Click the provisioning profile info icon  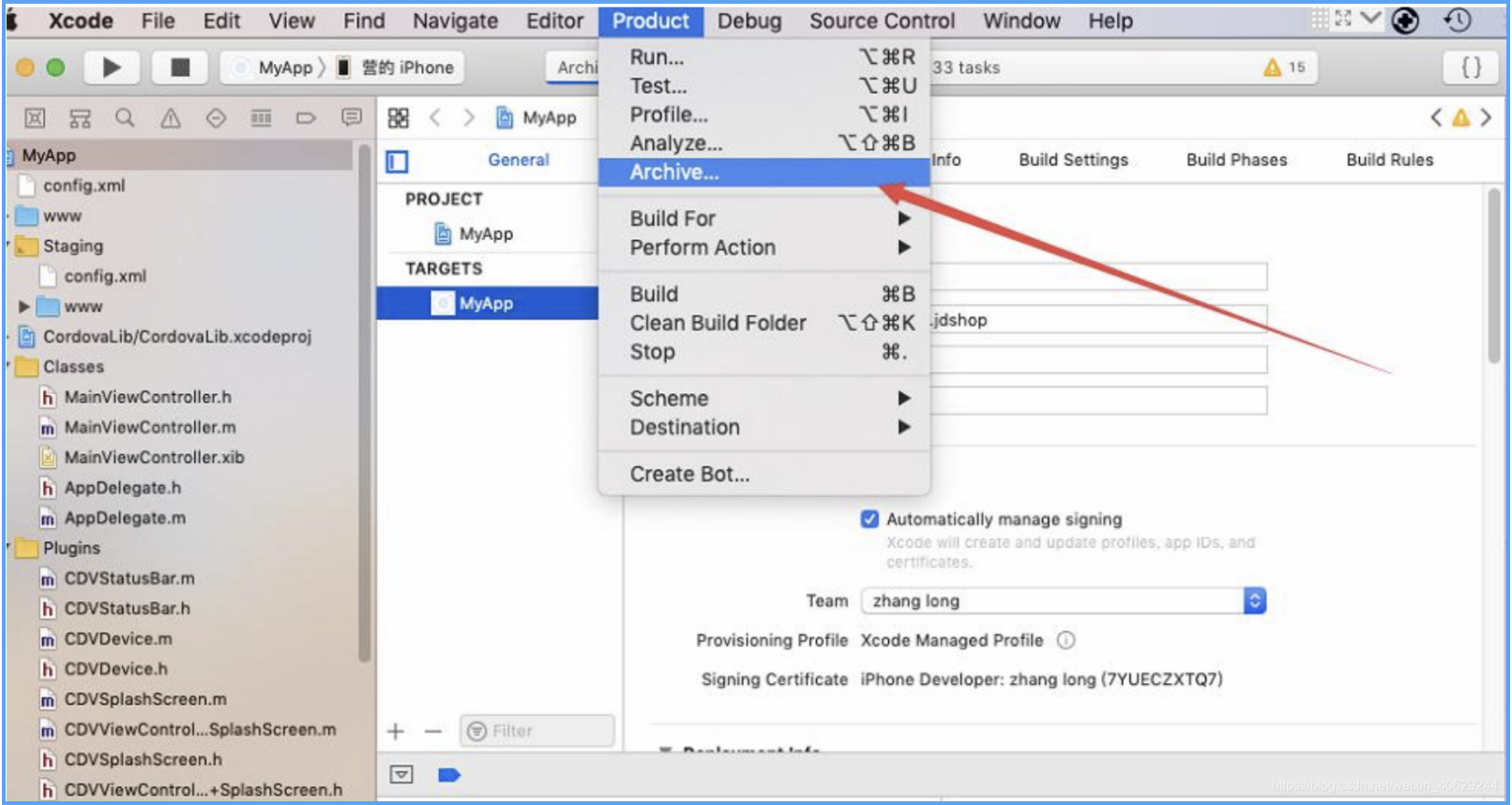[1066, 640]
